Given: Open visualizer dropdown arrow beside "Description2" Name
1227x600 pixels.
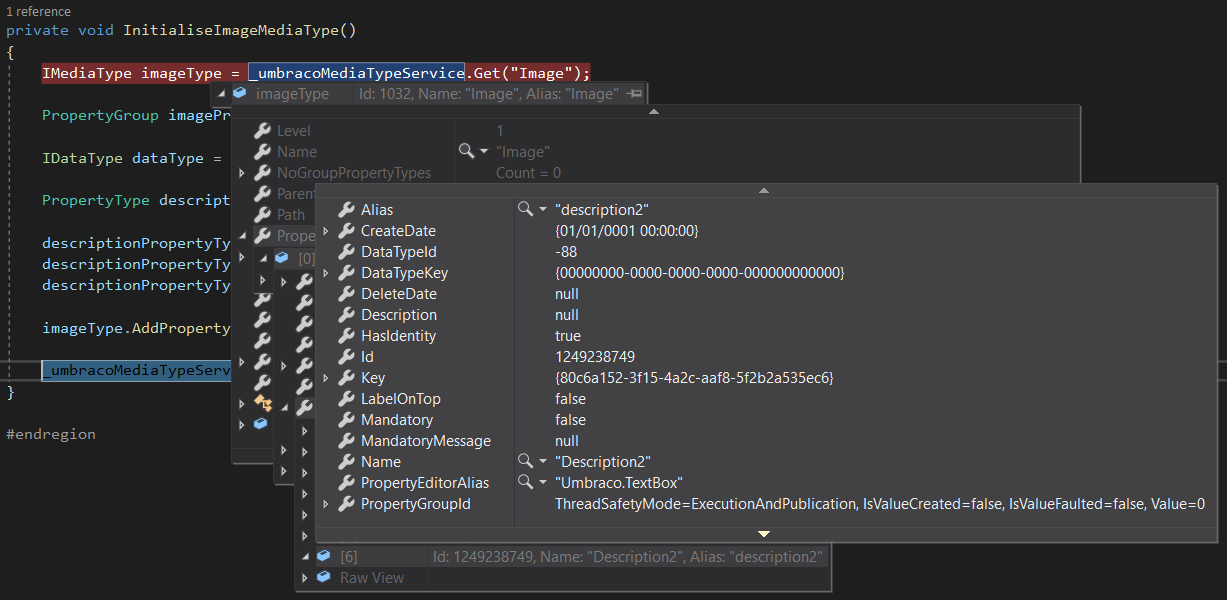Looking at the screenshot, I should [x=543, y=462].
